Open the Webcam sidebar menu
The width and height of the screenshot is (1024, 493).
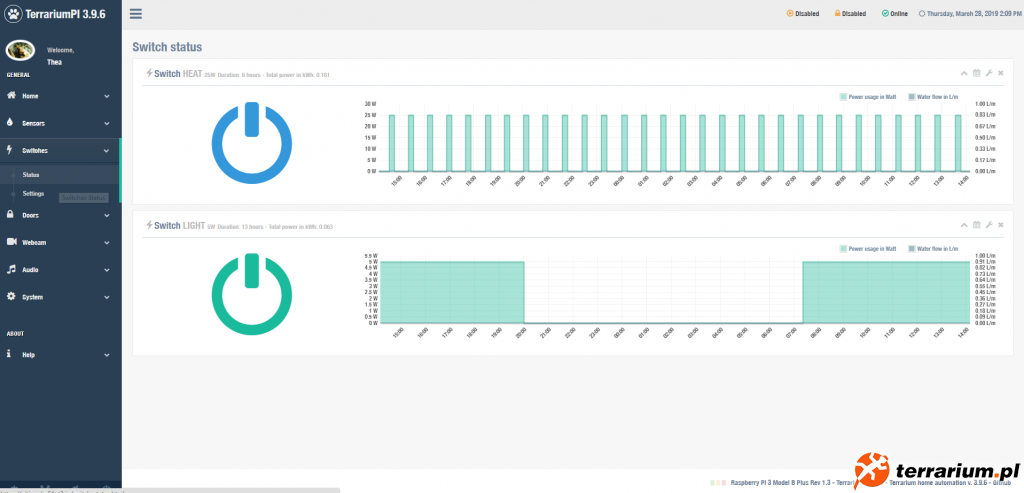coord(59,242)
